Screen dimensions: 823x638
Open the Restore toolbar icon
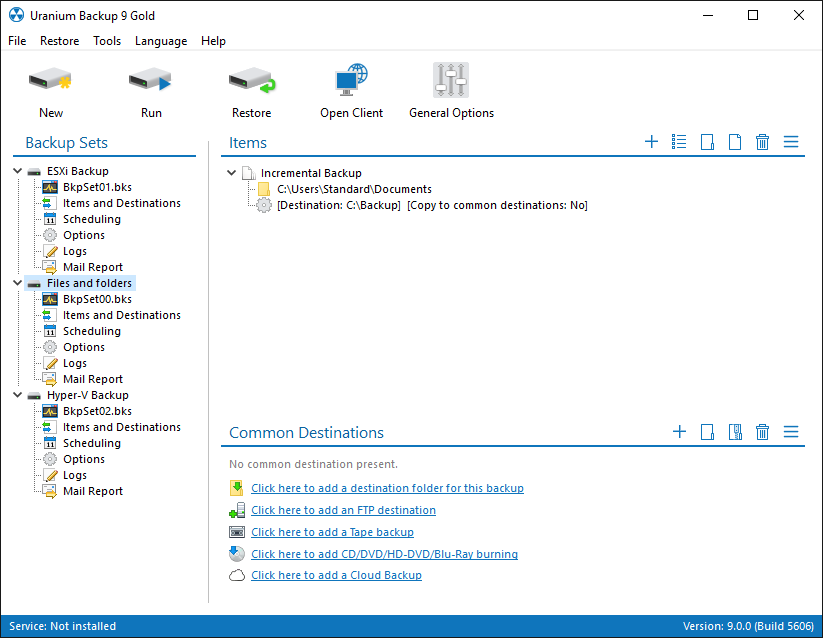pos(251,90)
